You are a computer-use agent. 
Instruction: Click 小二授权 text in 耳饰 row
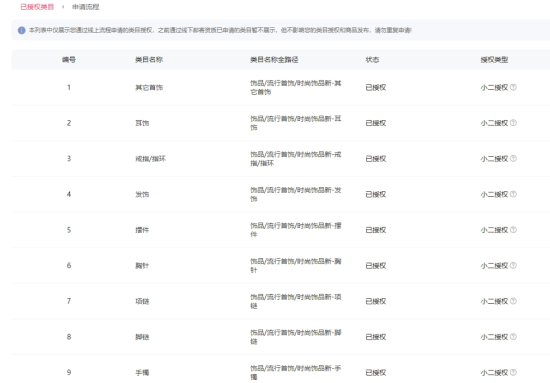[x=494, y=123]
